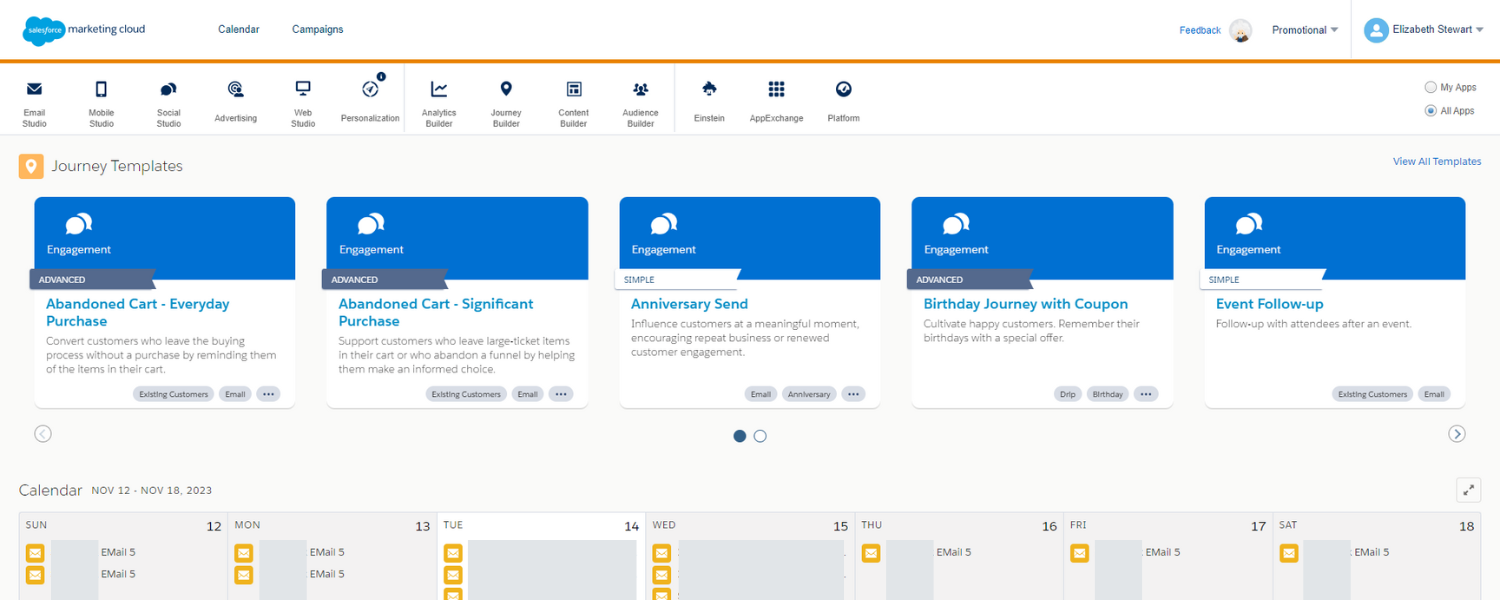Image resolution: width=1500 pixels, height=600 pixels.
Task: Click Wednesday's first email event icon
Action: 662,553
